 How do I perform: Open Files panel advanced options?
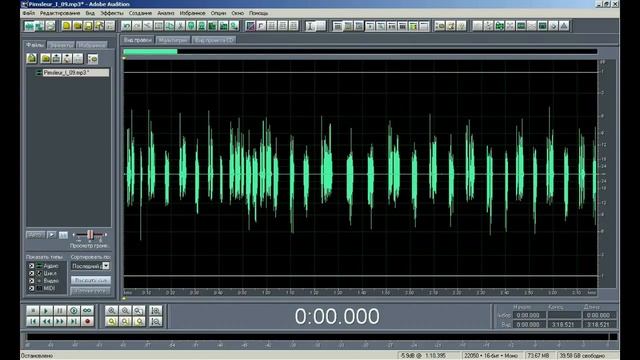(x=93, y=59)
